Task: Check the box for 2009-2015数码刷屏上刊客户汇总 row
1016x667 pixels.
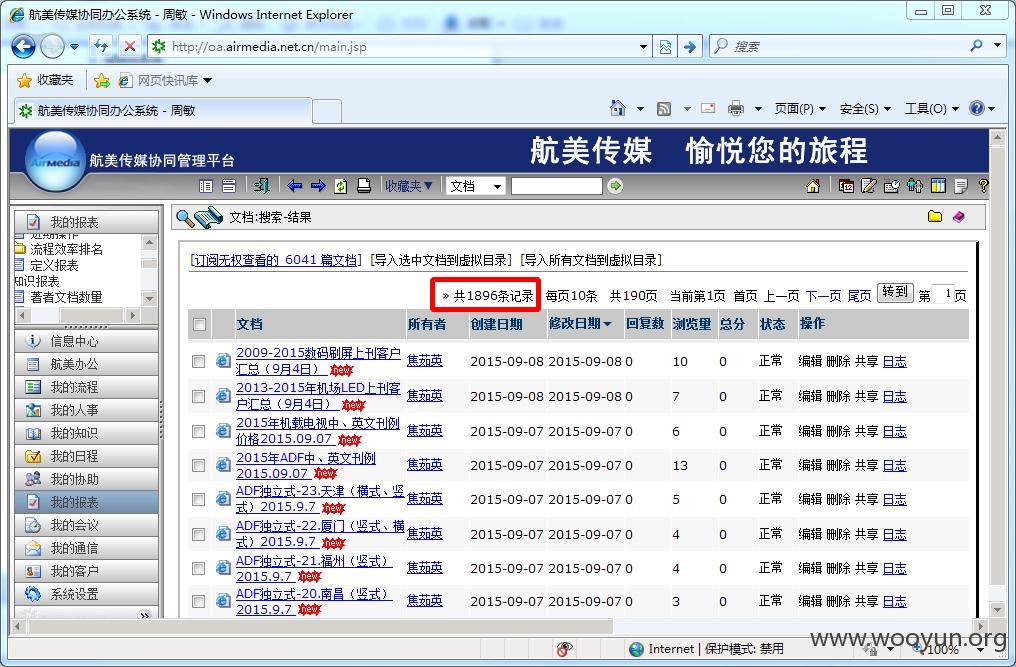Action: [198, 362]
